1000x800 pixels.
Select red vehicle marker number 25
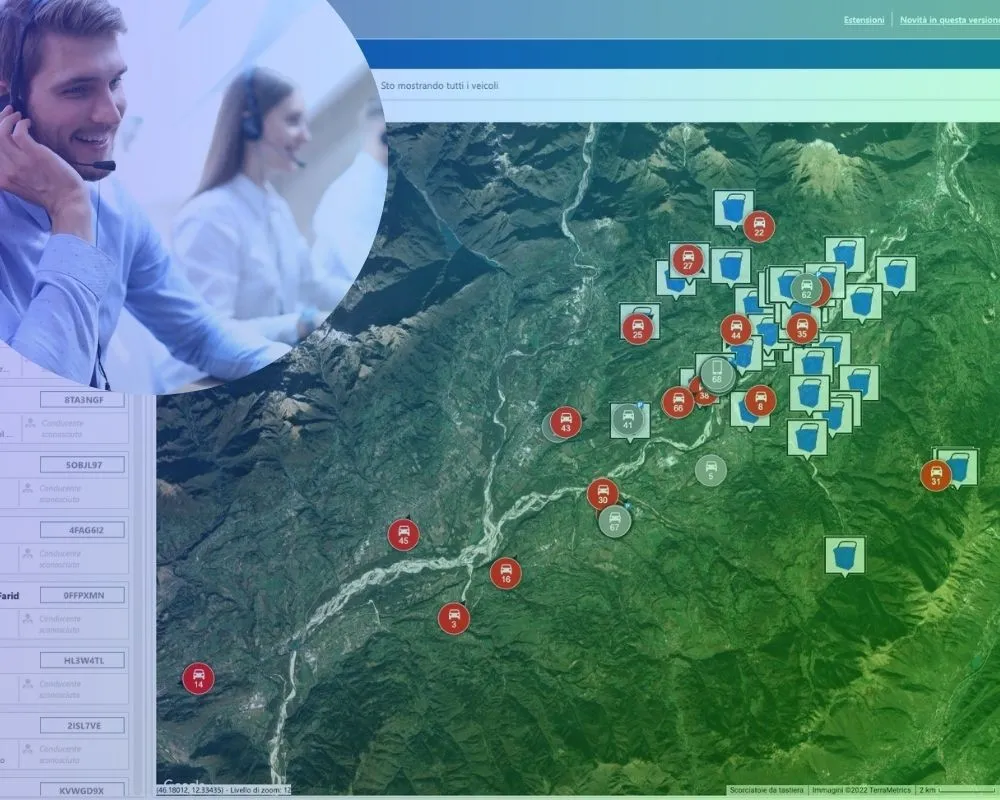tap(637, 328)
